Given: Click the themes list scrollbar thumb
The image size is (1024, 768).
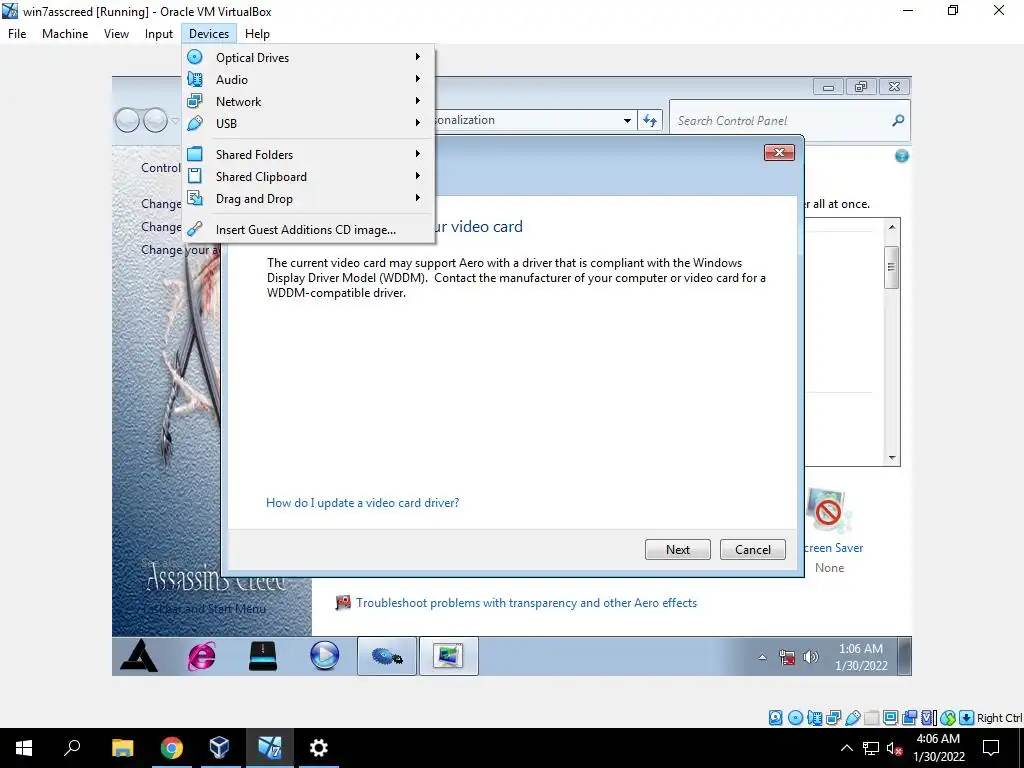Looking at the screenshot, I should click(891, 267).
